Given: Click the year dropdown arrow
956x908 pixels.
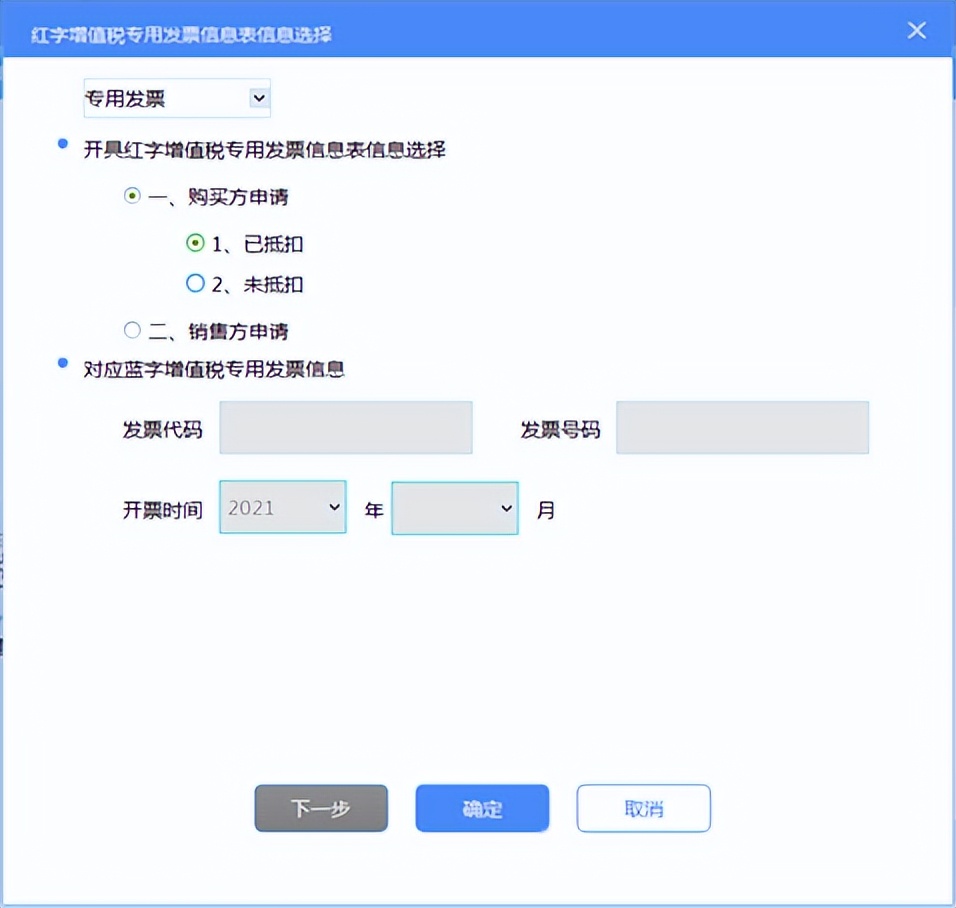Looking at the screenshot, I should [x=333, y=507].
